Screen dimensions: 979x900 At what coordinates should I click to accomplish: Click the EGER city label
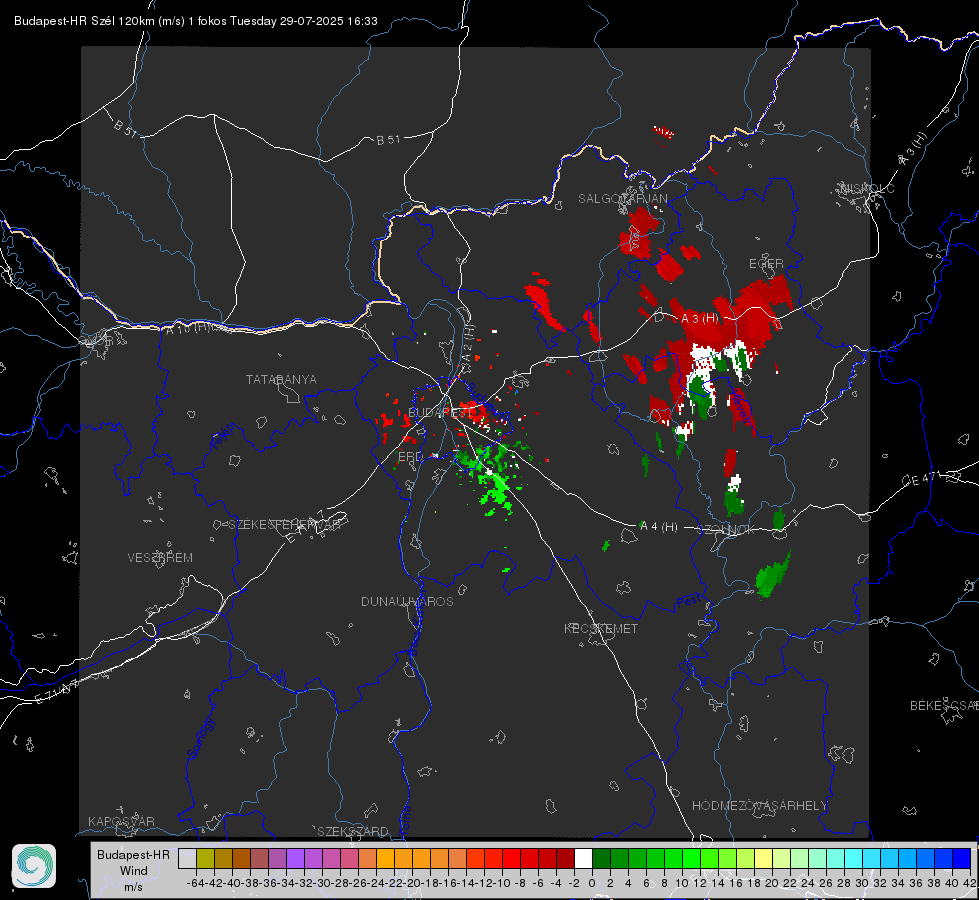(x=766, y=264)
